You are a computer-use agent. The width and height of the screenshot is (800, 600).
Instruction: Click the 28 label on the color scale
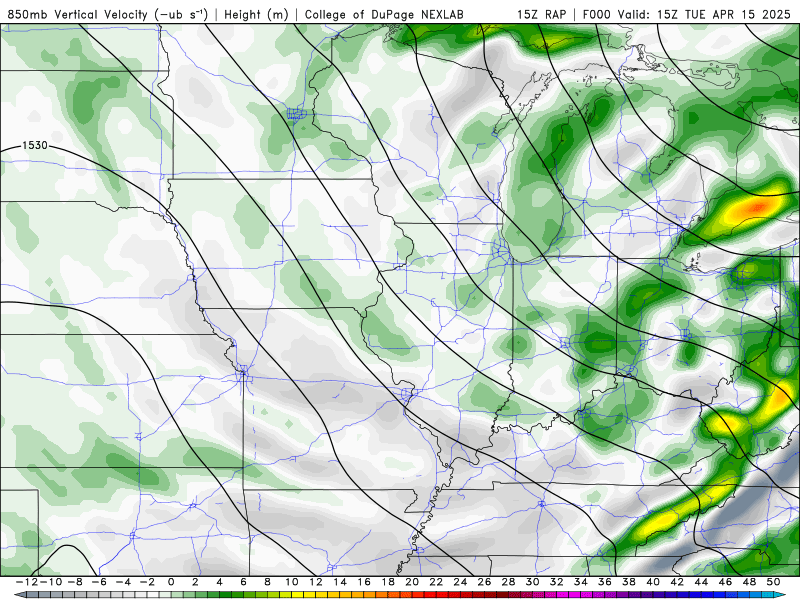(508, 582)
